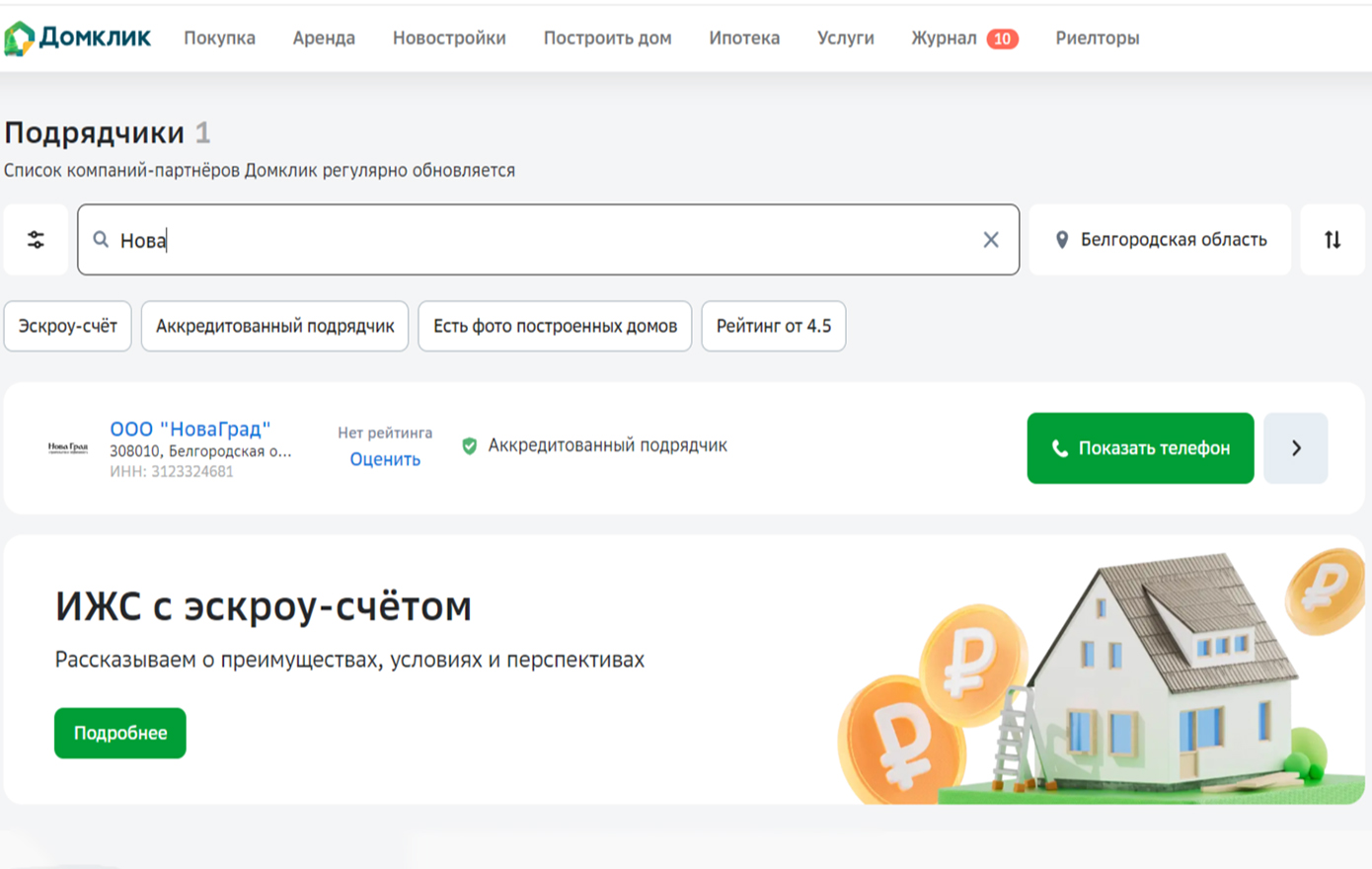
Task: Toggle Аккредитованный подрядчик filter chip
Action: tap(274, 326)
